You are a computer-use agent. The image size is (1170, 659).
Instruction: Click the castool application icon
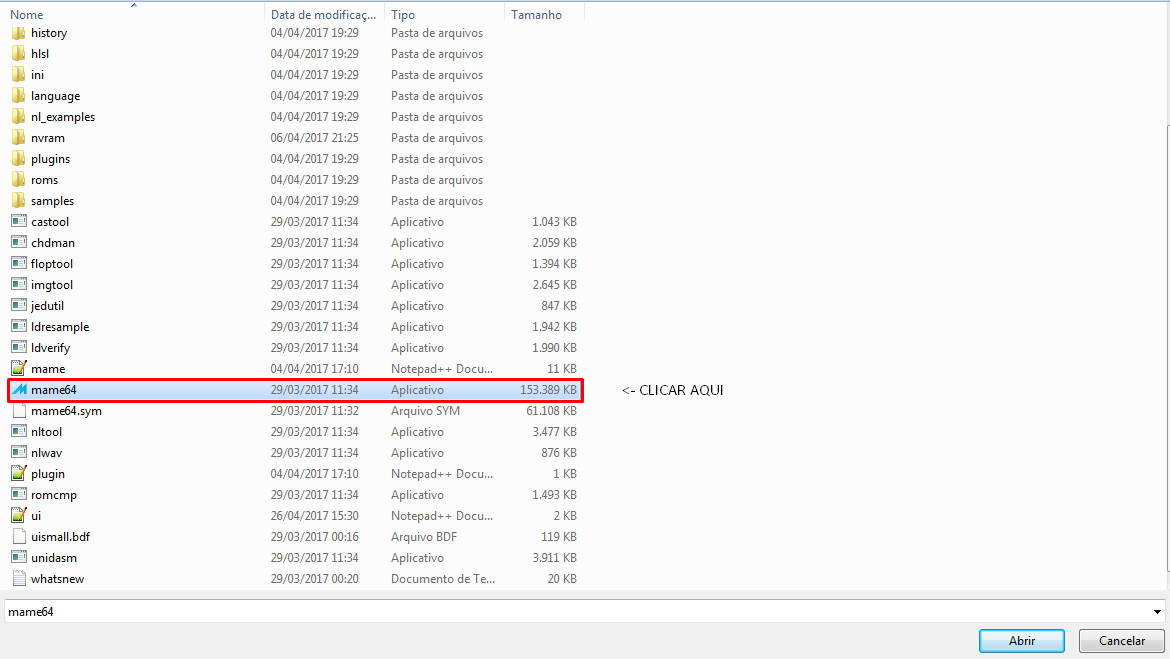[x=19, y=222]
